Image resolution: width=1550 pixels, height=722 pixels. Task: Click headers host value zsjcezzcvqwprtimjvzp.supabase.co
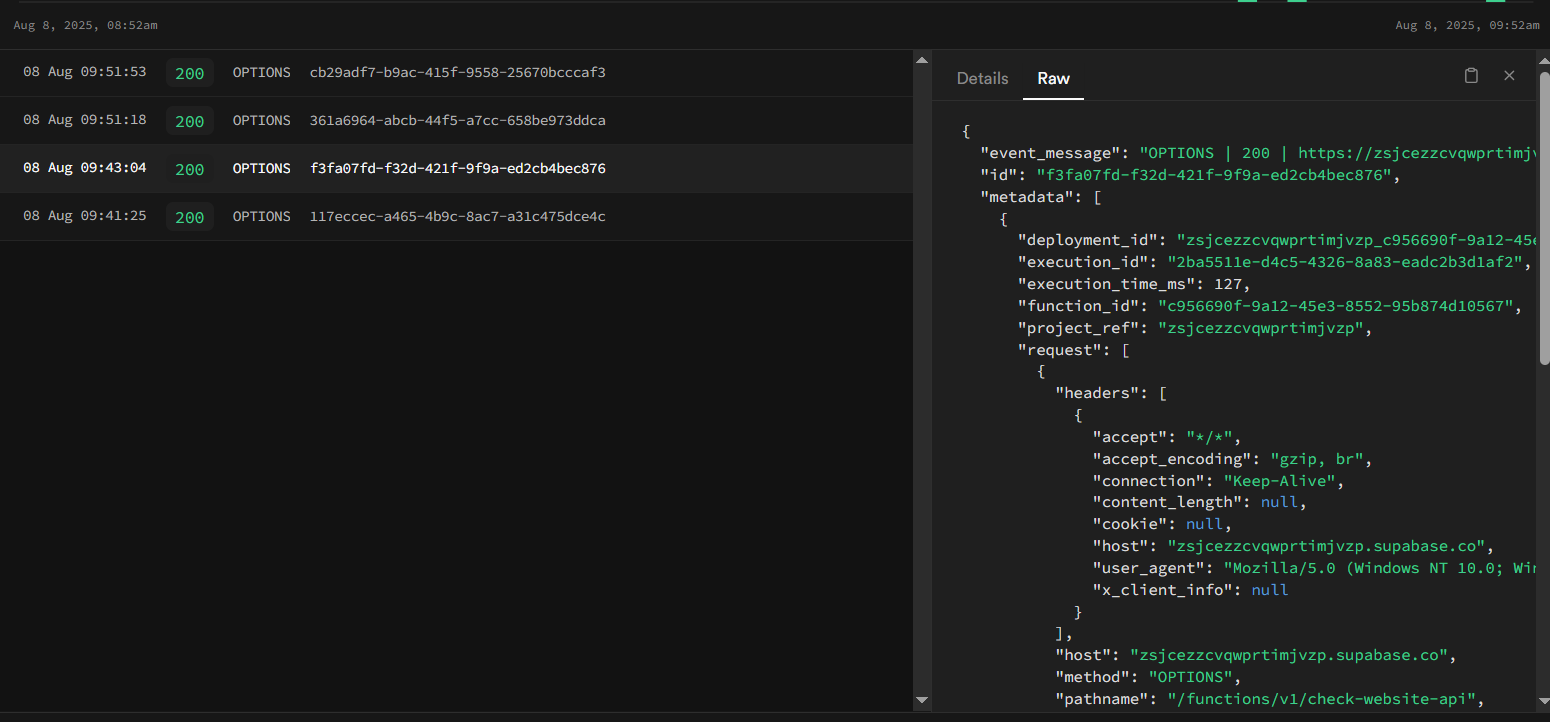click(1326, 546)
